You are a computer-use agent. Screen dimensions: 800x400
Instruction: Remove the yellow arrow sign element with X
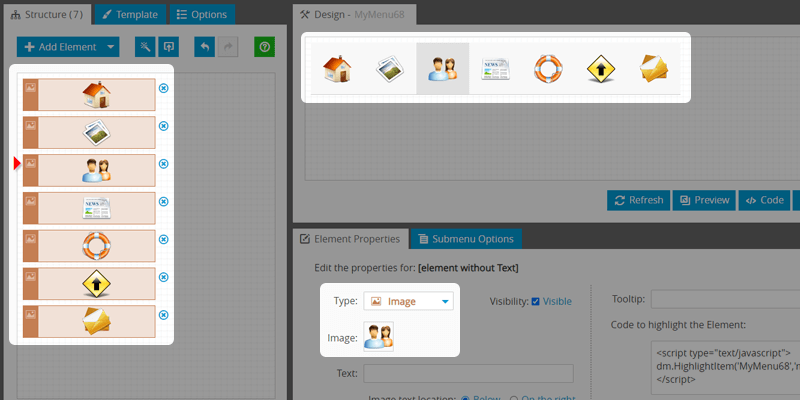[x=163, y=277]
